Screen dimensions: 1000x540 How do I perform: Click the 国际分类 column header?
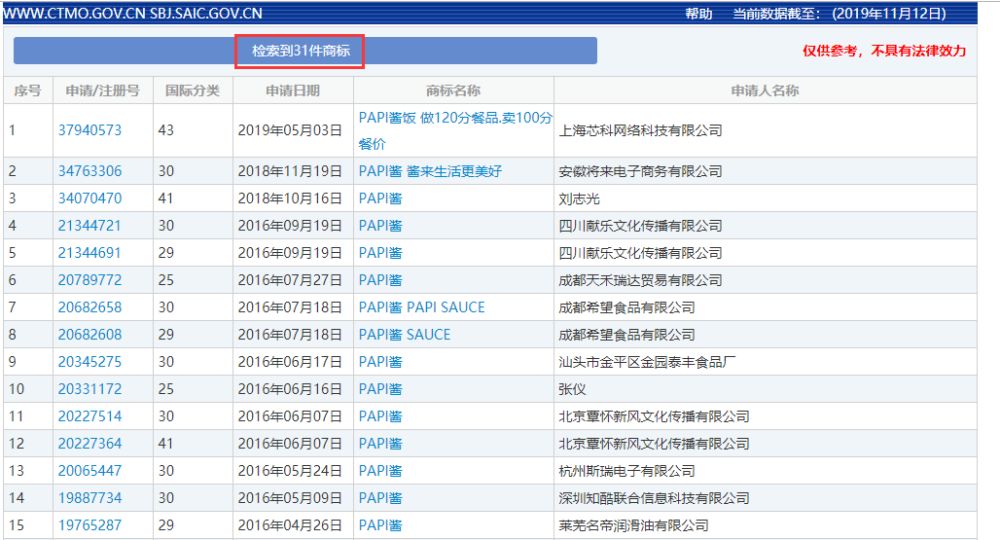(193, 91)
